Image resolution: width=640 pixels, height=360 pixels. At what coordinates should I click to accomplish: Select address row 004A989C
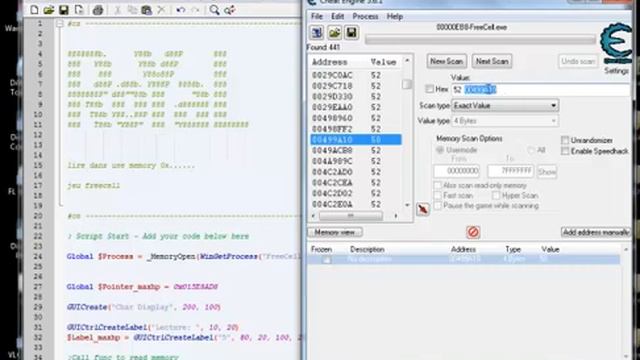[x=356, y=161]
